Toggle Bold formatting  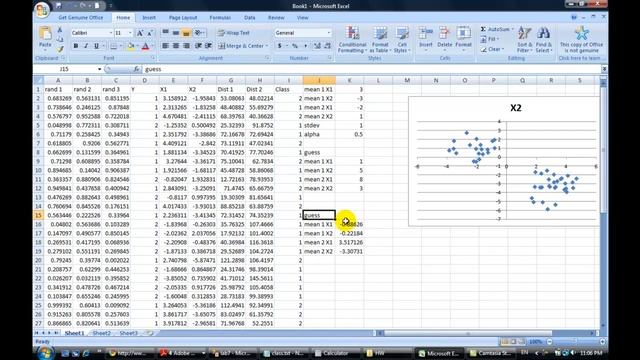pos(76,46)
